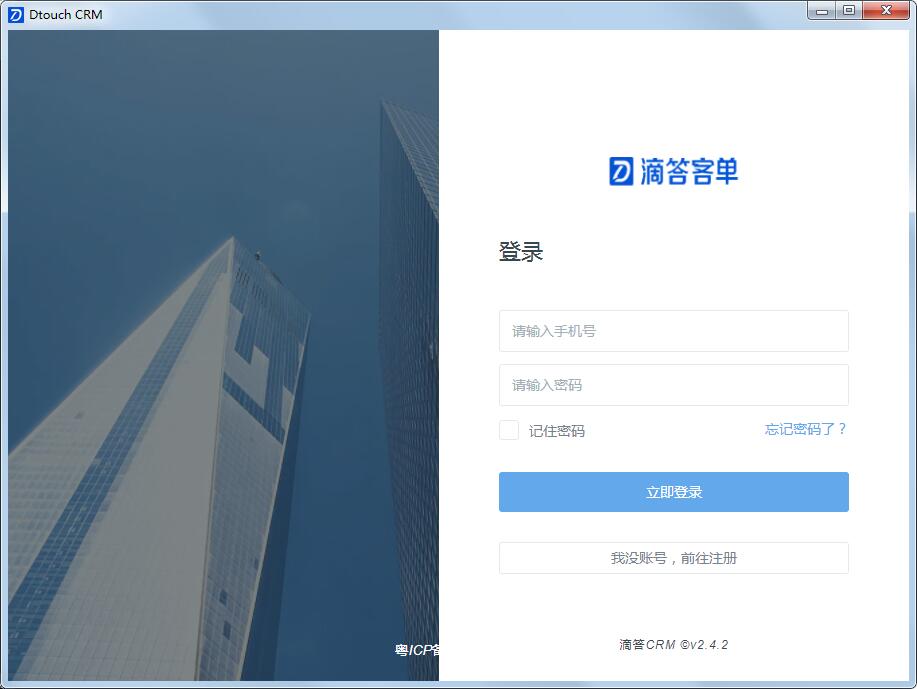Click the 登录 heading
917x689 pixels.
click(x=520, y=252)
